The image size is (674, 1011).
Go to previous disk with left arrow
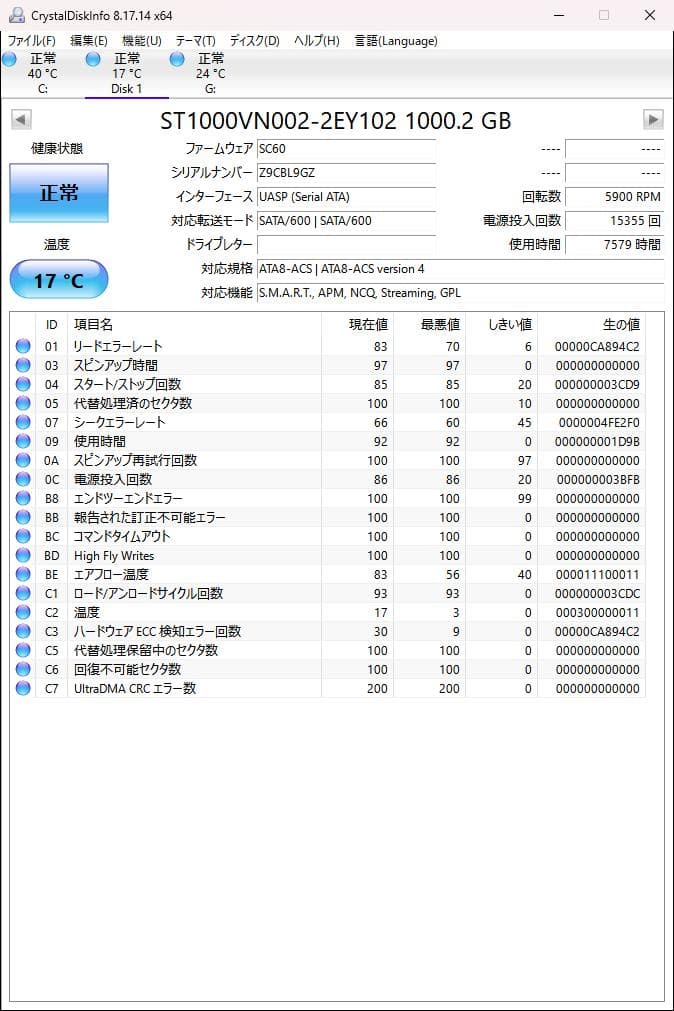[21, 119]
